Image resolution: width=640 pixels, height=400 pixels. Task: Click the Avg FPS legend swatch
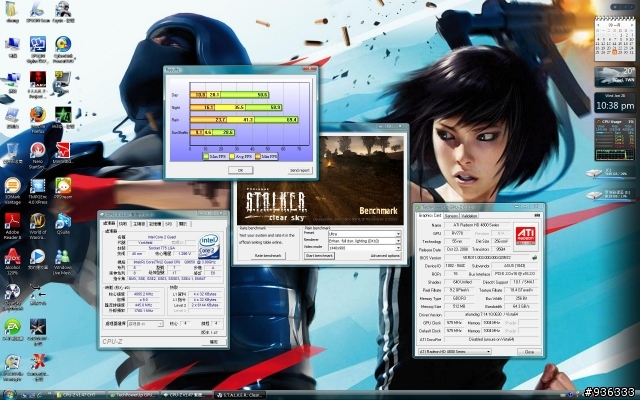232,156
